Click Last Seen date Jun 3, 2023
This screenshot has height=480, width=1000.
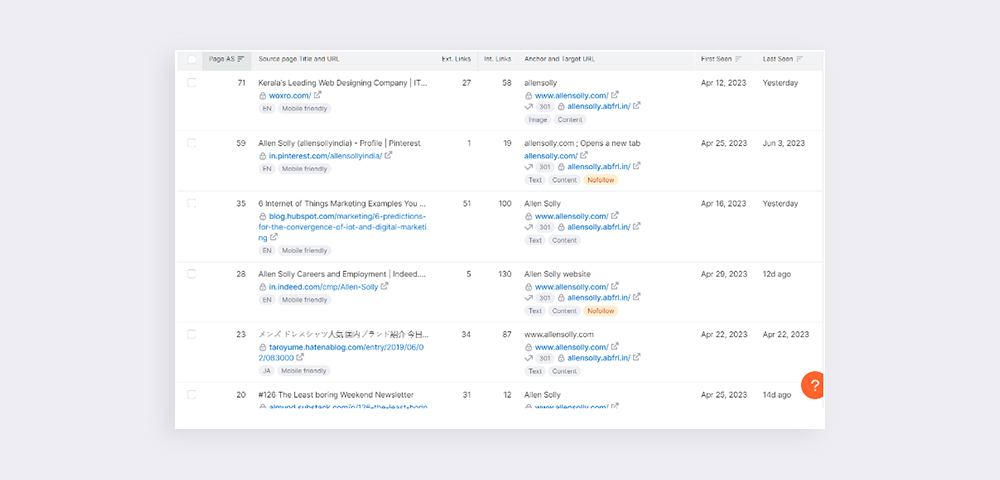click(x=784, y=143)
